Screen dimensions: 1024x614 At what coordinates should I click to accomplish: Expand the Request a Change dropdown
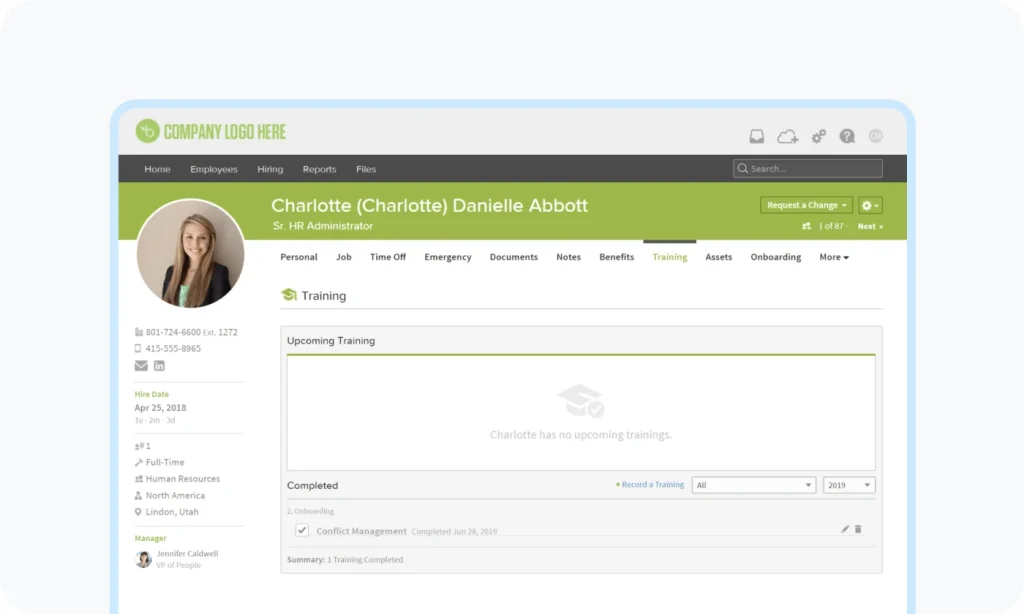(x=806, y=205)
